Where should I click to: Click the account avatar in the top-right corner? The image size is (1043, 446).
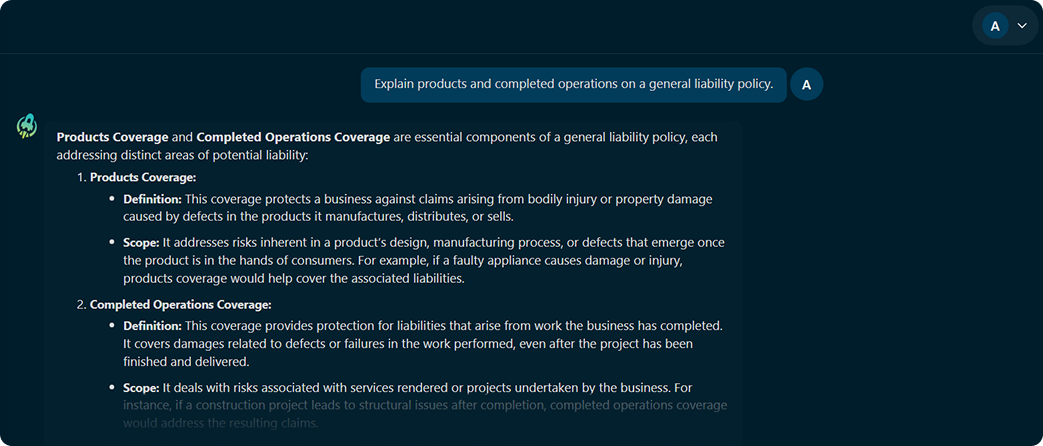(995, 26)
